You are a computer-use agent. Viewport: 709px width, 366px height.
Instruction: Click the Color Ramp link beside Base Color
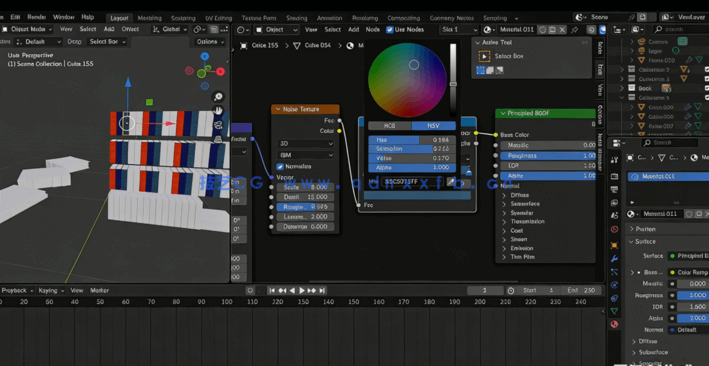point(688,272)
